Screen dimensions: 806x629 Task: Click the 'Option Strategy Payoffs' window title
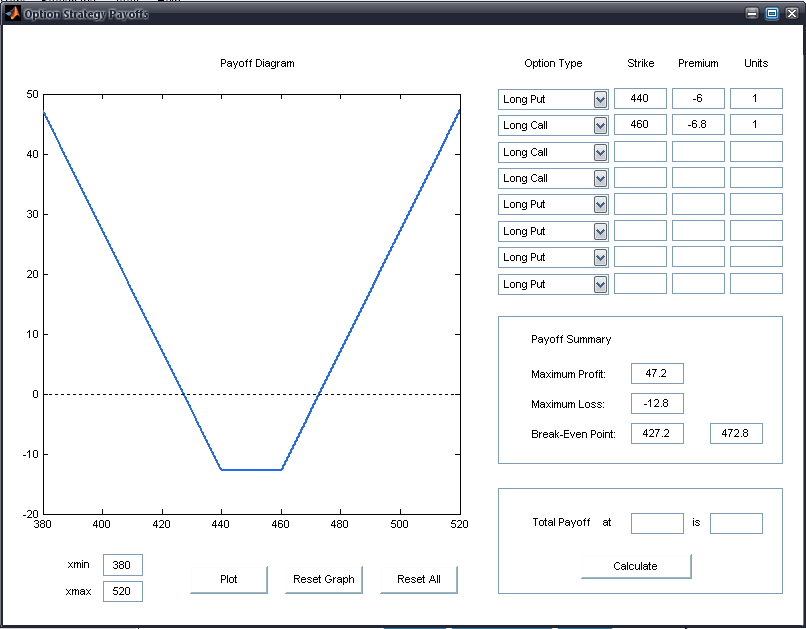(86, 14)
